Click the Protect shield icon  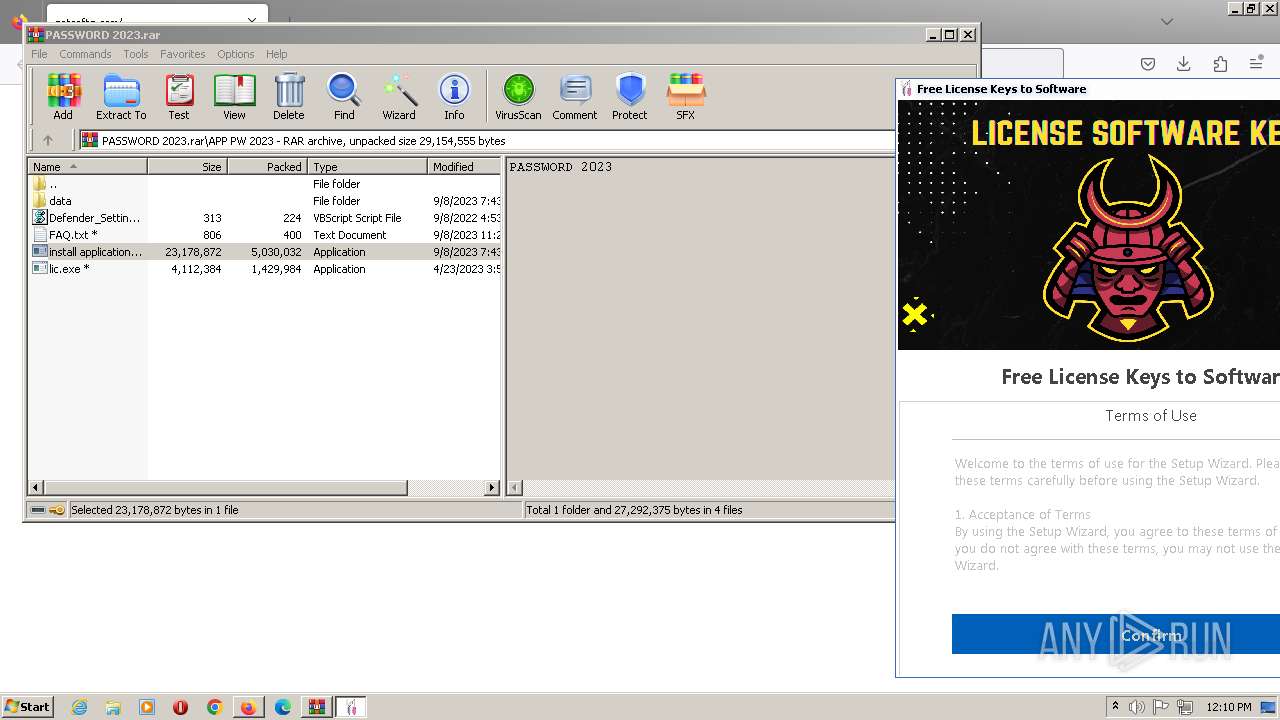tap(630, 97)
